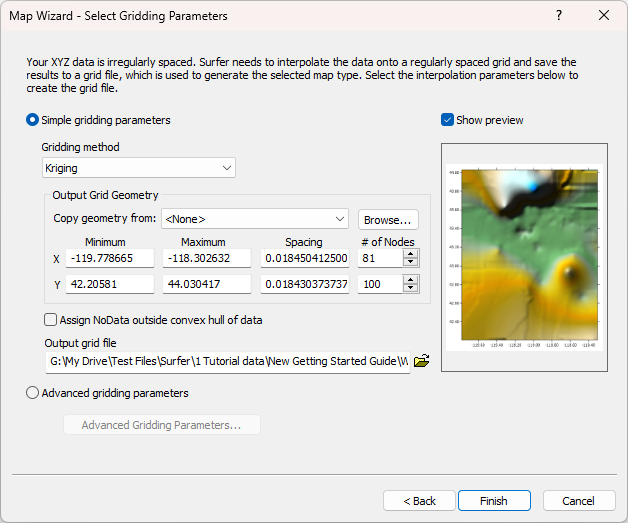This screenshot has width=628, height=523.
Task: Enable Assign NoData outside convex hull
Action: pos(50,320)
